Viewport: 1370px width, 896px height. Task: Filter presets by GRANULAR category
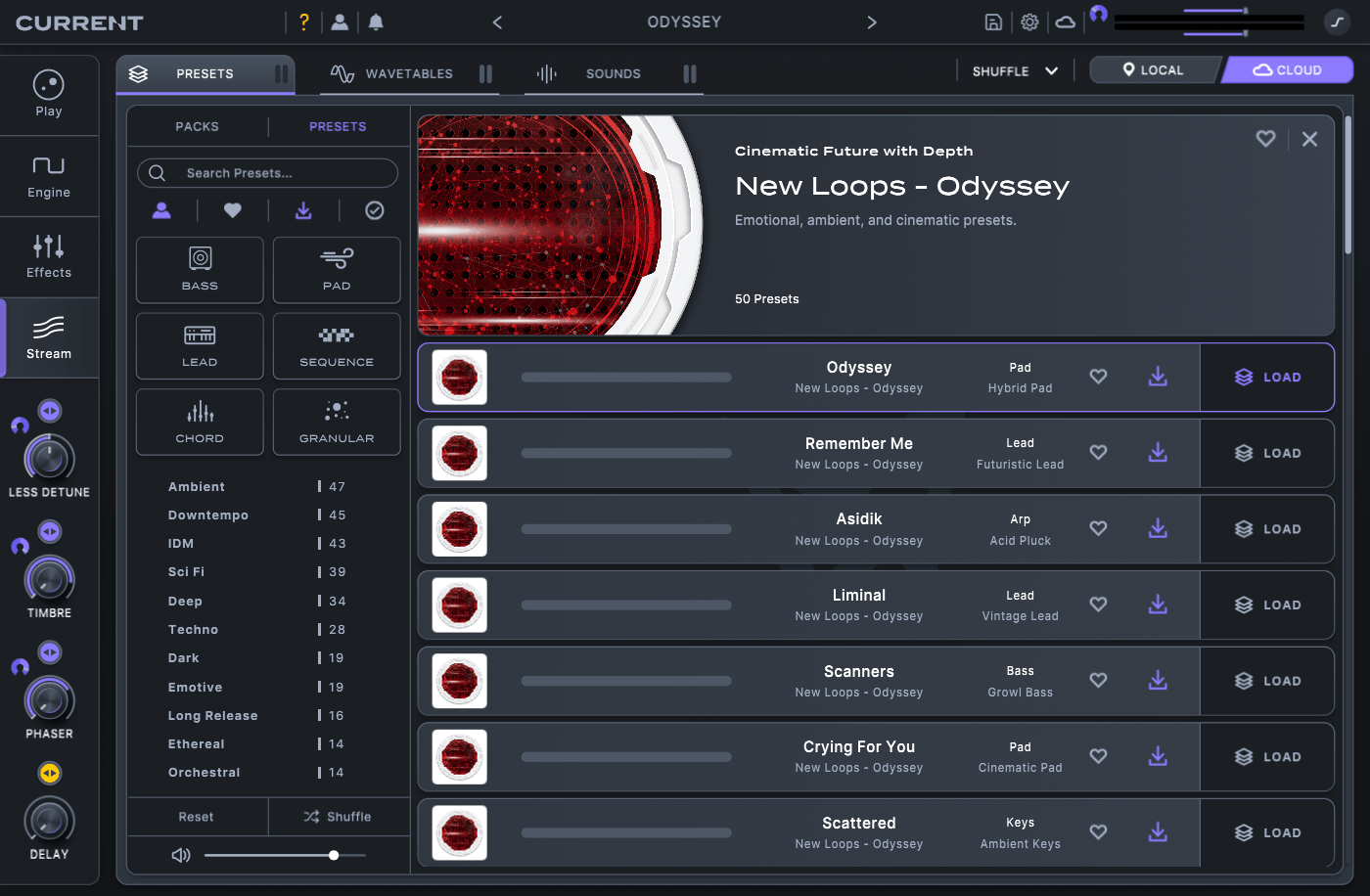337,422
